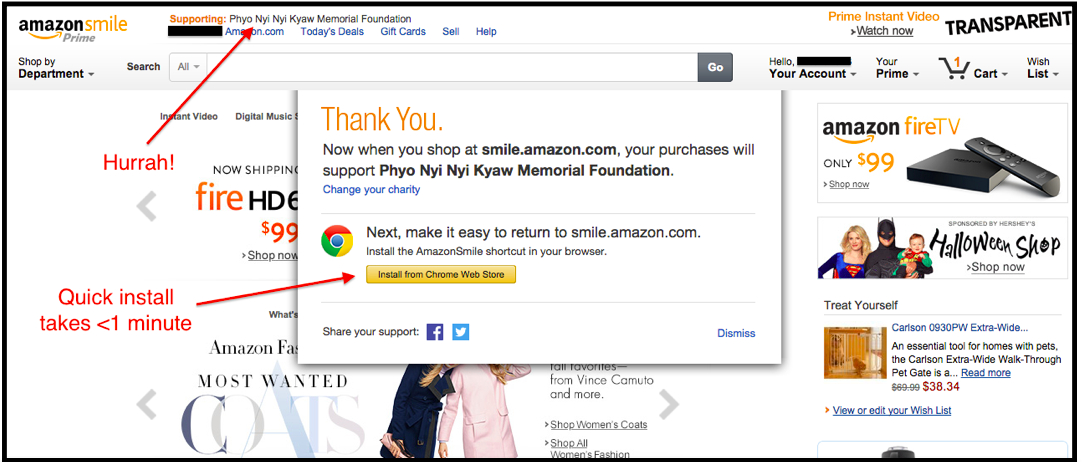
Task: Dismiss the Thank You popup
Action: (736, 333)
